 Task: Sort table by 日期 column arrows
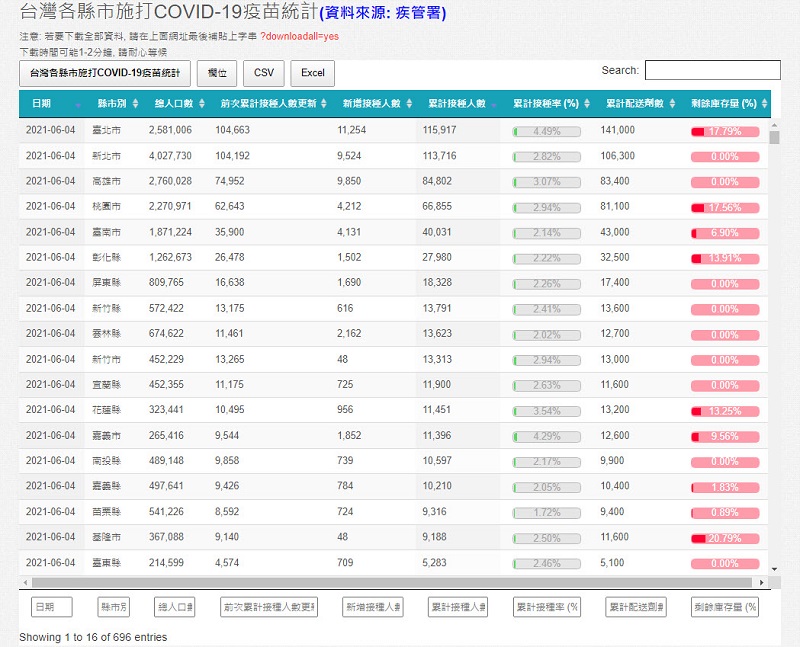pos(75,104)
